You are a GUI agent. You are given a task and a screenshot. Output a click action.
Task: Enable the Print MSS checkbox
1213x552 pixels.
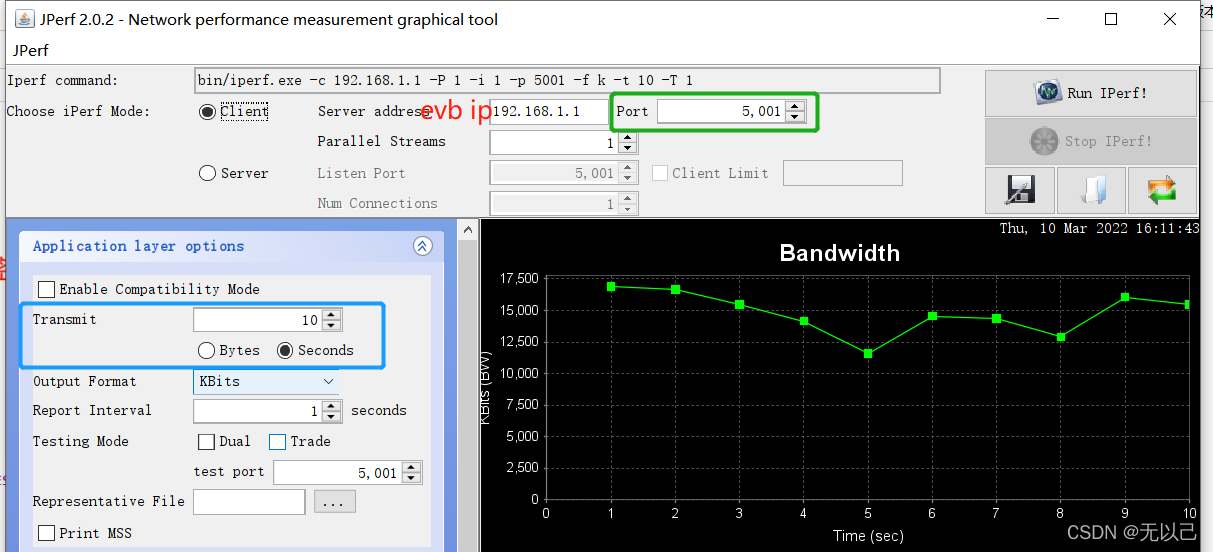point(46,533)
